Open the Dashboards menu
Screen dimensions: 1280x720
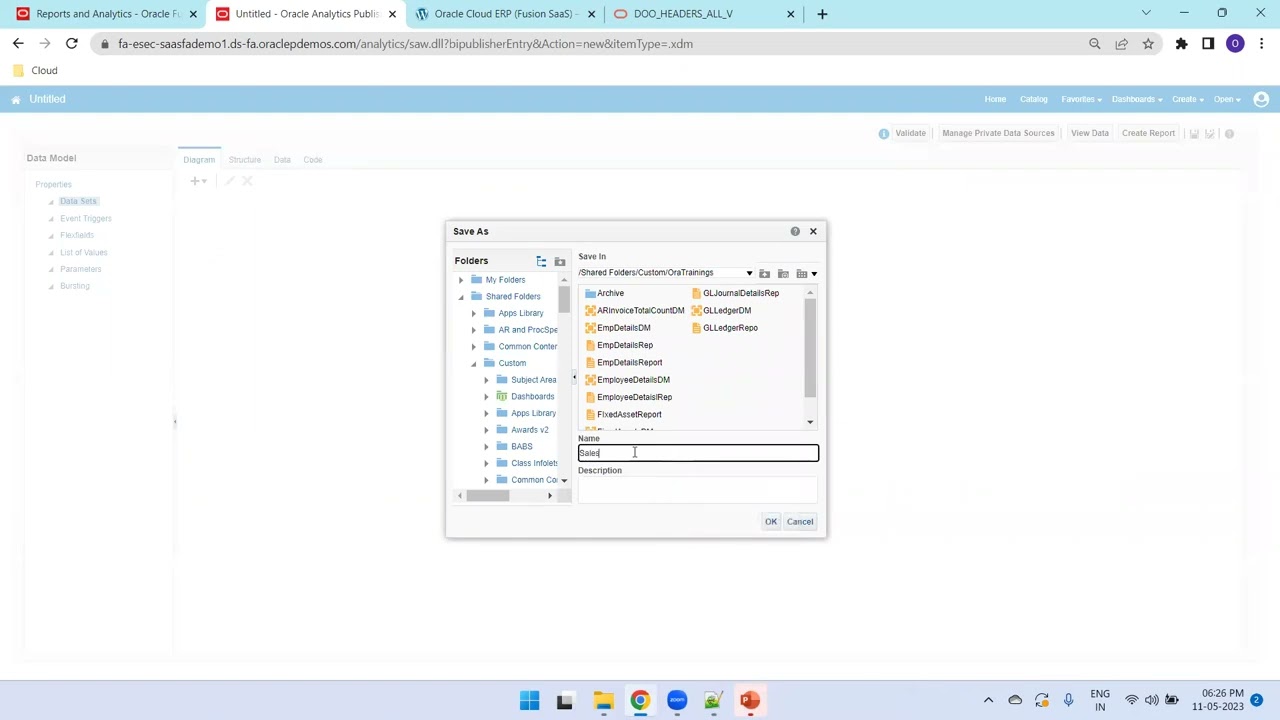click(1137, 99)
